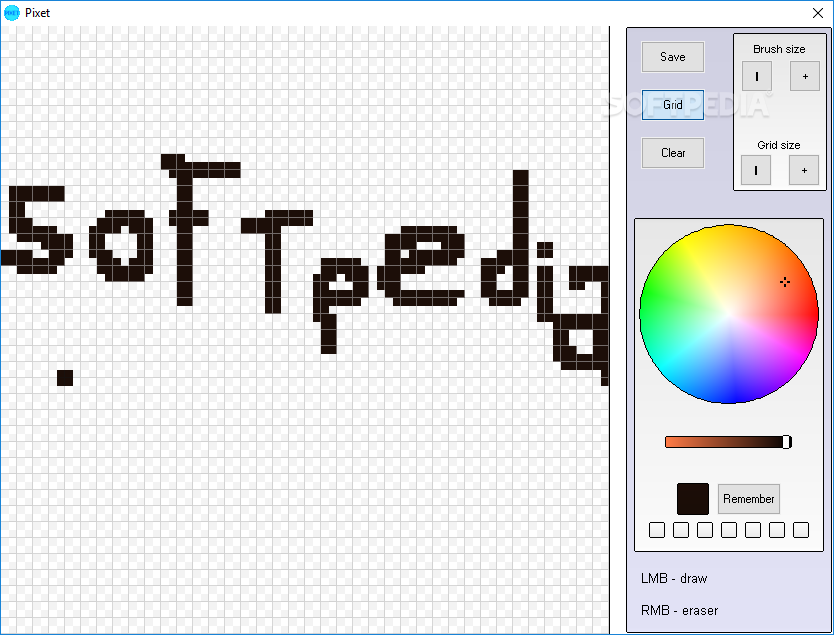Click the current color preview swatch
The height and width of the screenshot is (635, 834).
(693, 499)
